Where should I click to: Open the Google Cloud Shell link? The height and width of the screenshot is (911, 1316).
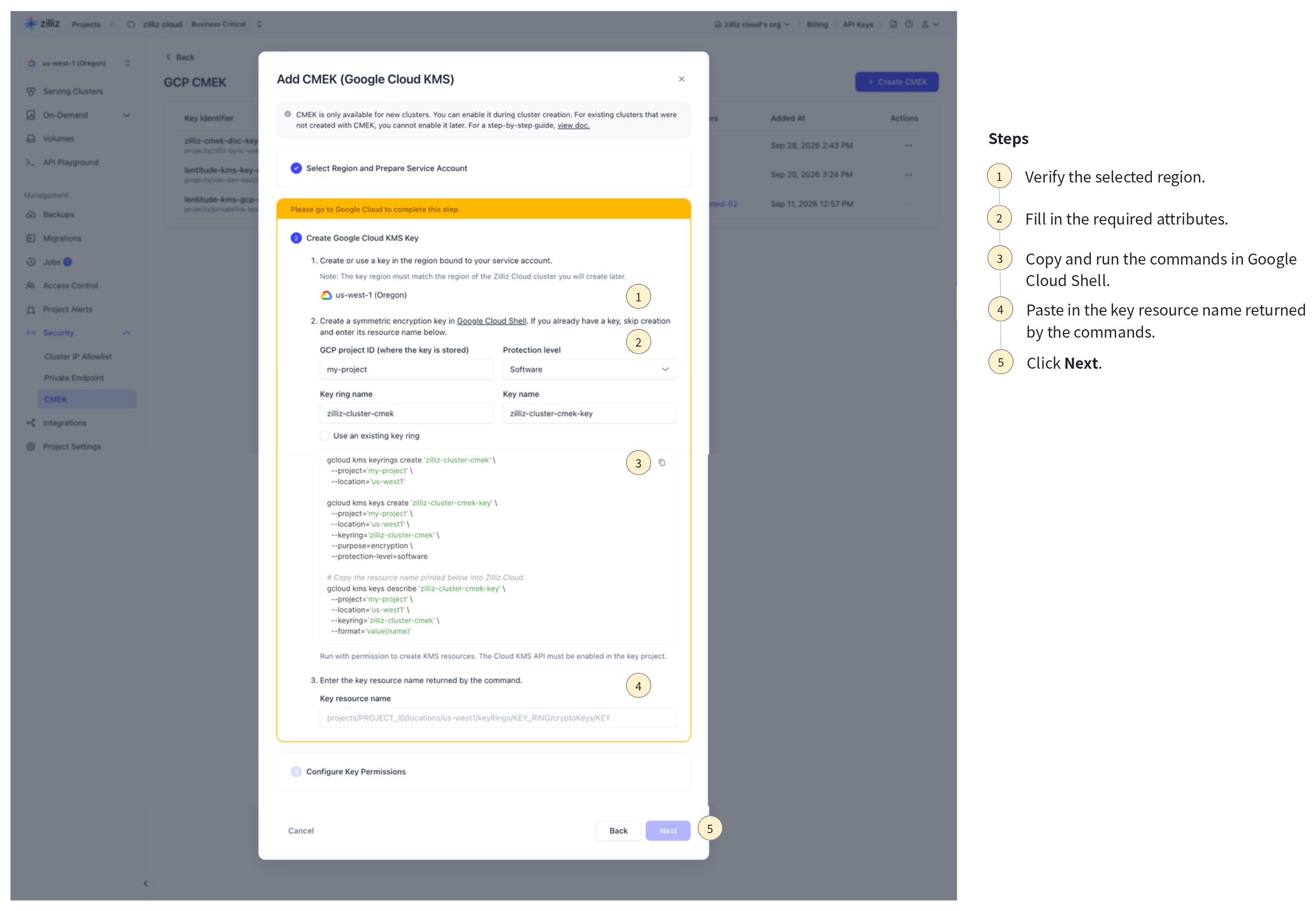[x=491, y=321]
